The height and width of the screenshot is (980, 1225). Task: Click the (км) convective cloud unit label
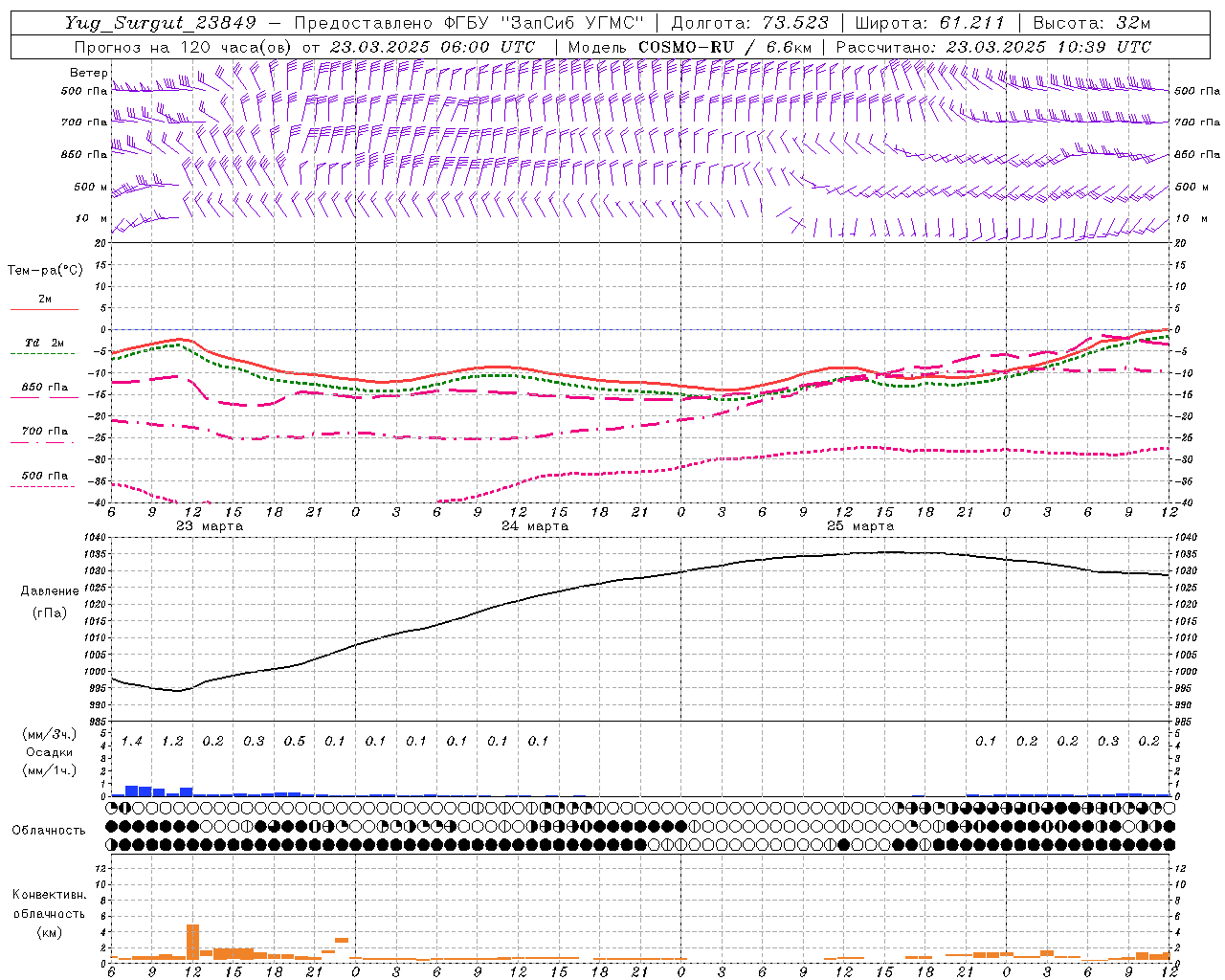pyautogui.click(x=49, y=932)
